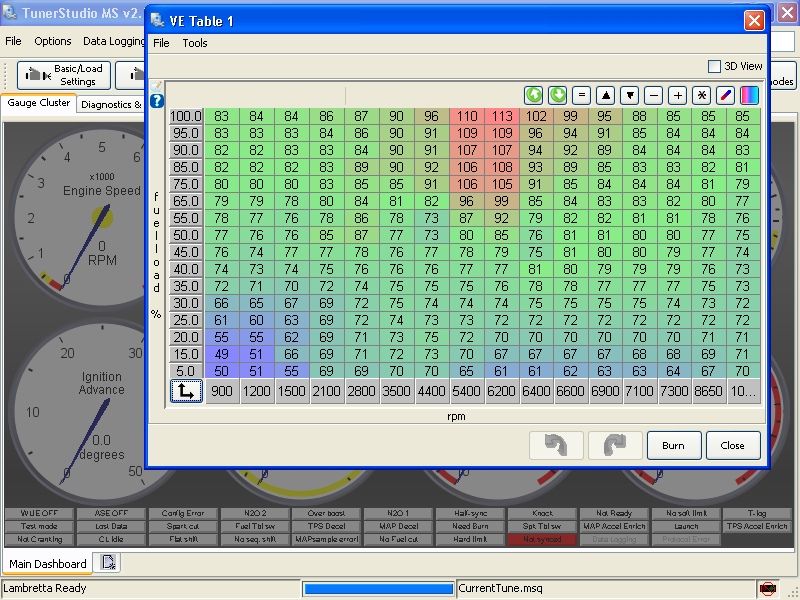Click the green up-arrow increment icon

click(534, 95)
